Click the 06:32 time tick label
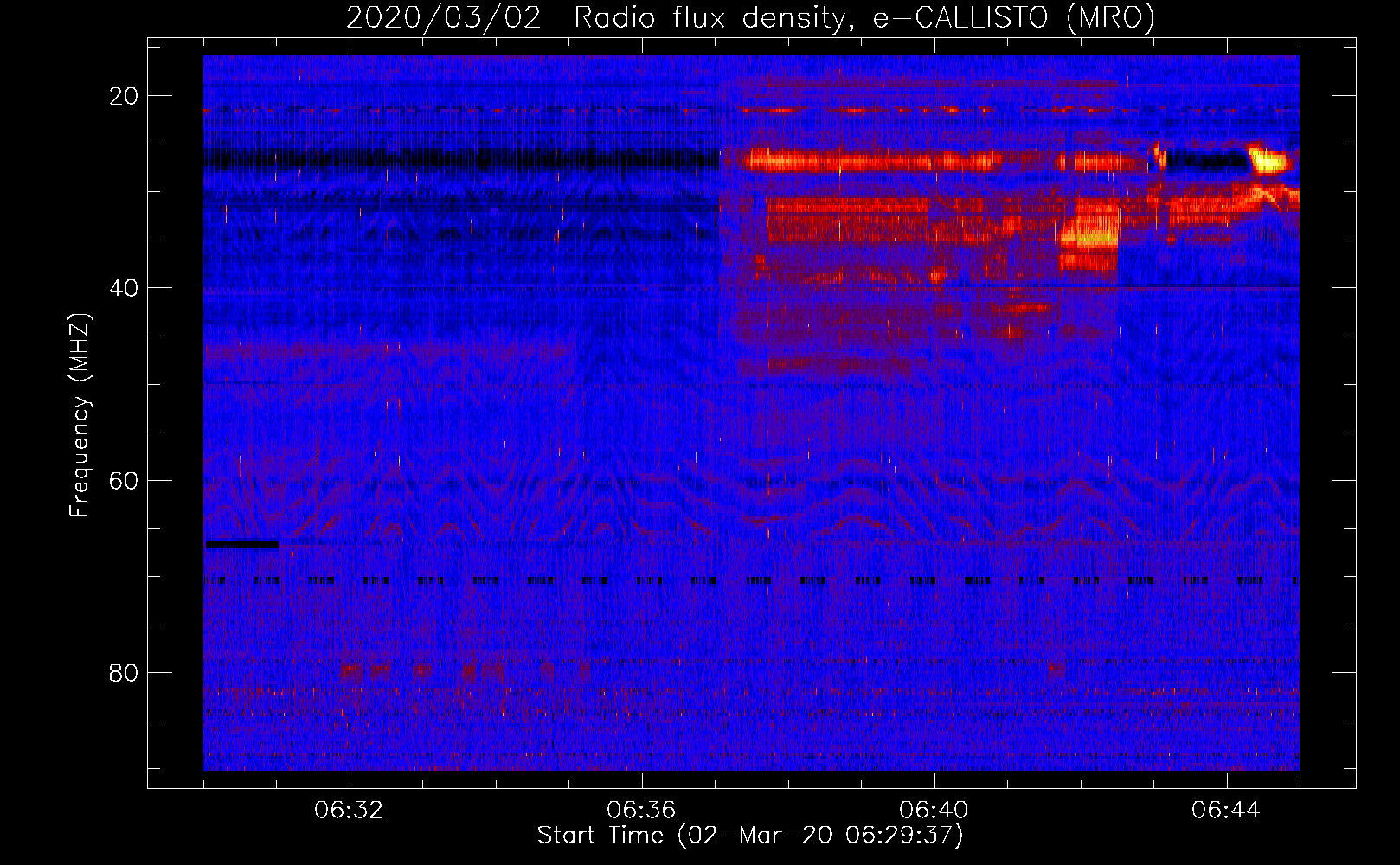 [x=350, y=811]
